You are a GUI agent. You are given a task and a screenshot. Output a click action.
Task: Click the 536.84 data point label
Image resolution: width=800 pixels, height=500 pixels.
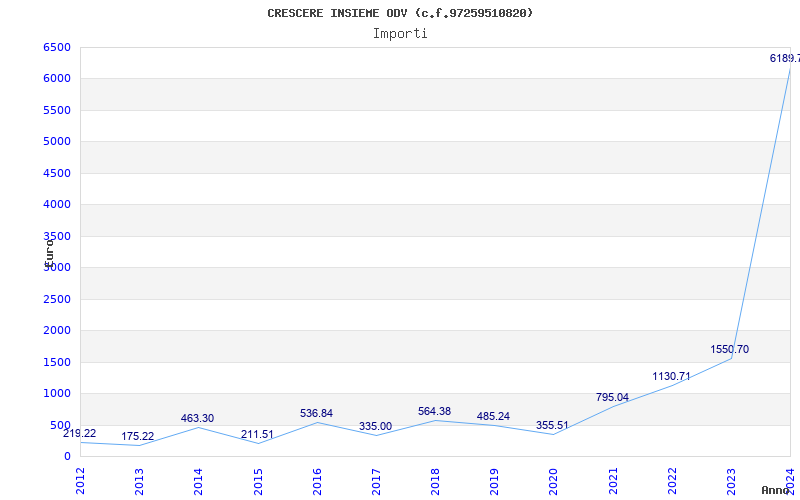pyautogui.click(x=316, y=413)
